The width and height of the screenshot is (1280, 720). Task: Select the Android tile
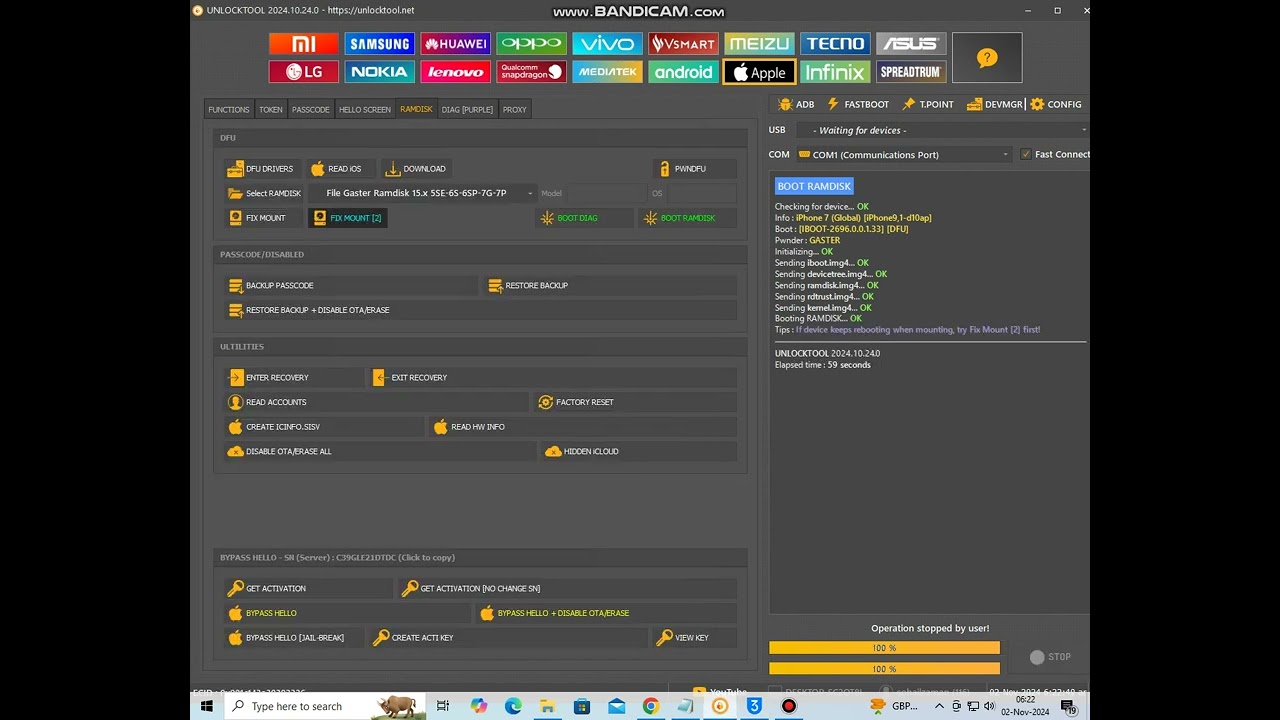[683, 72]
